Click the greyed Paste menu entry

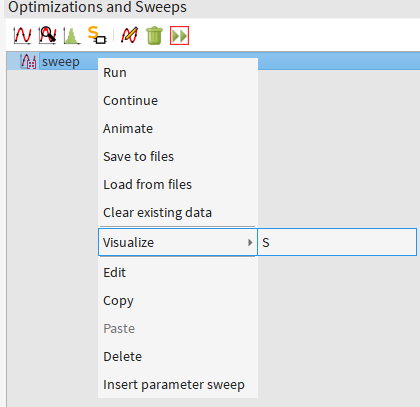coord(178,329)
